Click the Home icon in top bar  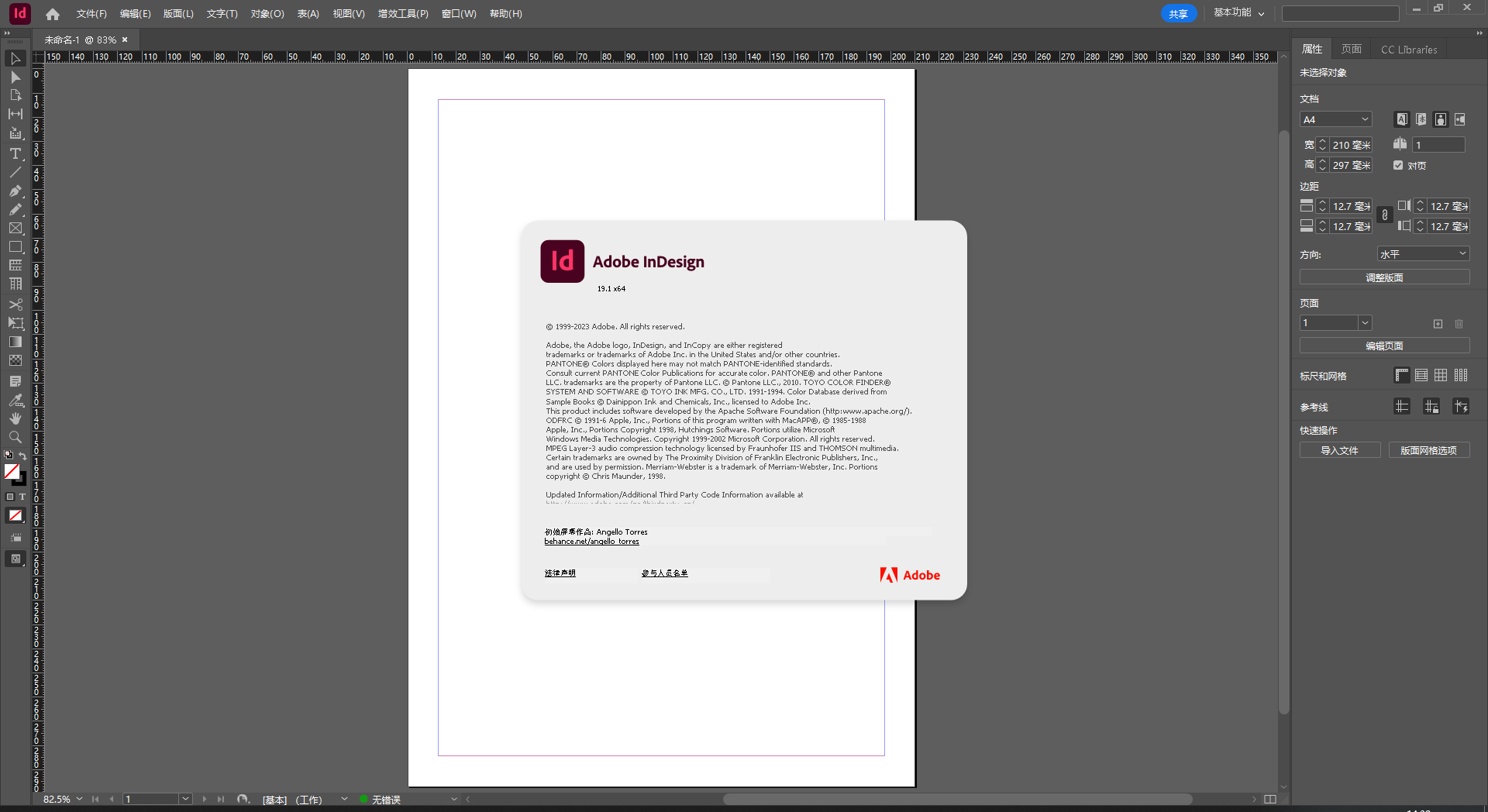53,14
